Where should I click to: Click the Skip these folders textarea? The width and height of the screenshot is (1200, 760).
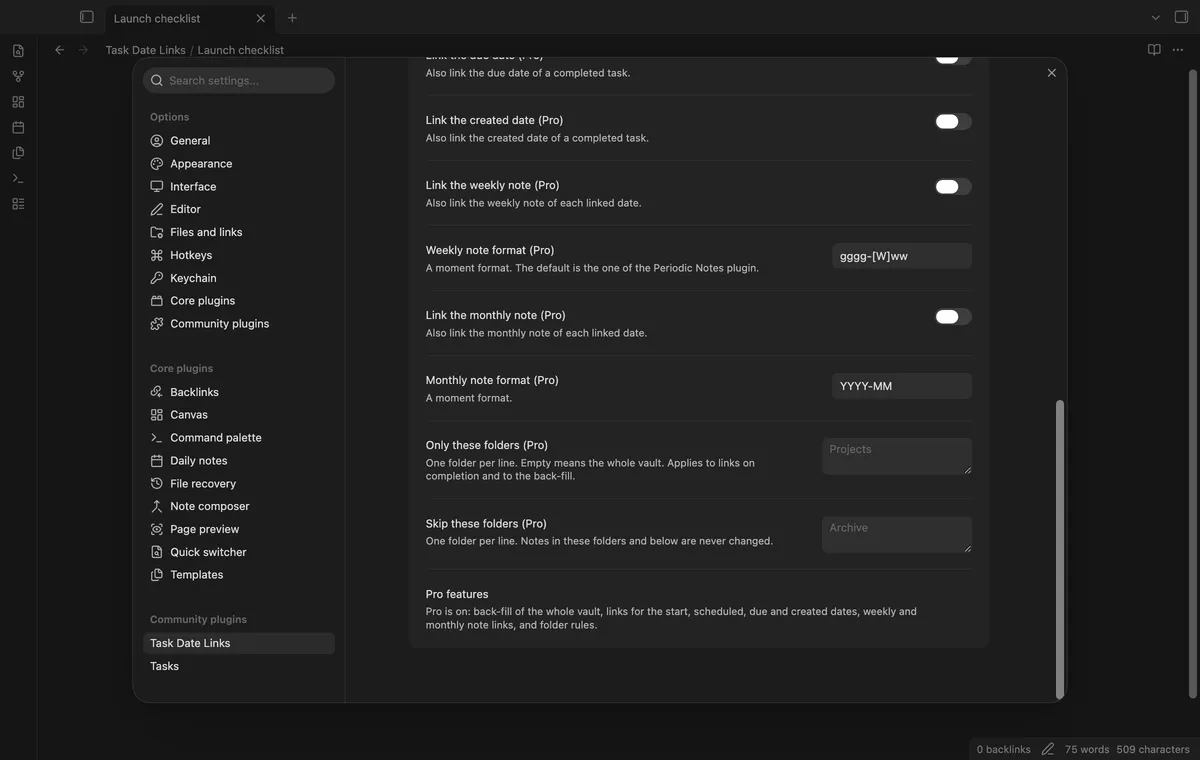(897, 534)
